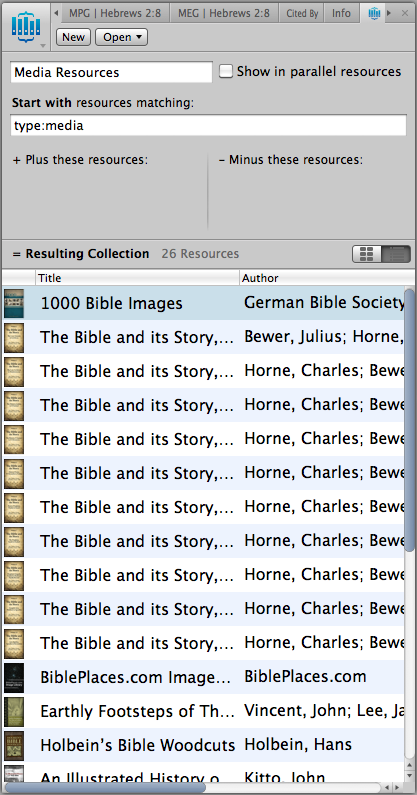Viewport: 417px width, 795px height.
Task: Click the Holbein's Bible Woodcuts cover icon
Action: [x=14, y=745]
